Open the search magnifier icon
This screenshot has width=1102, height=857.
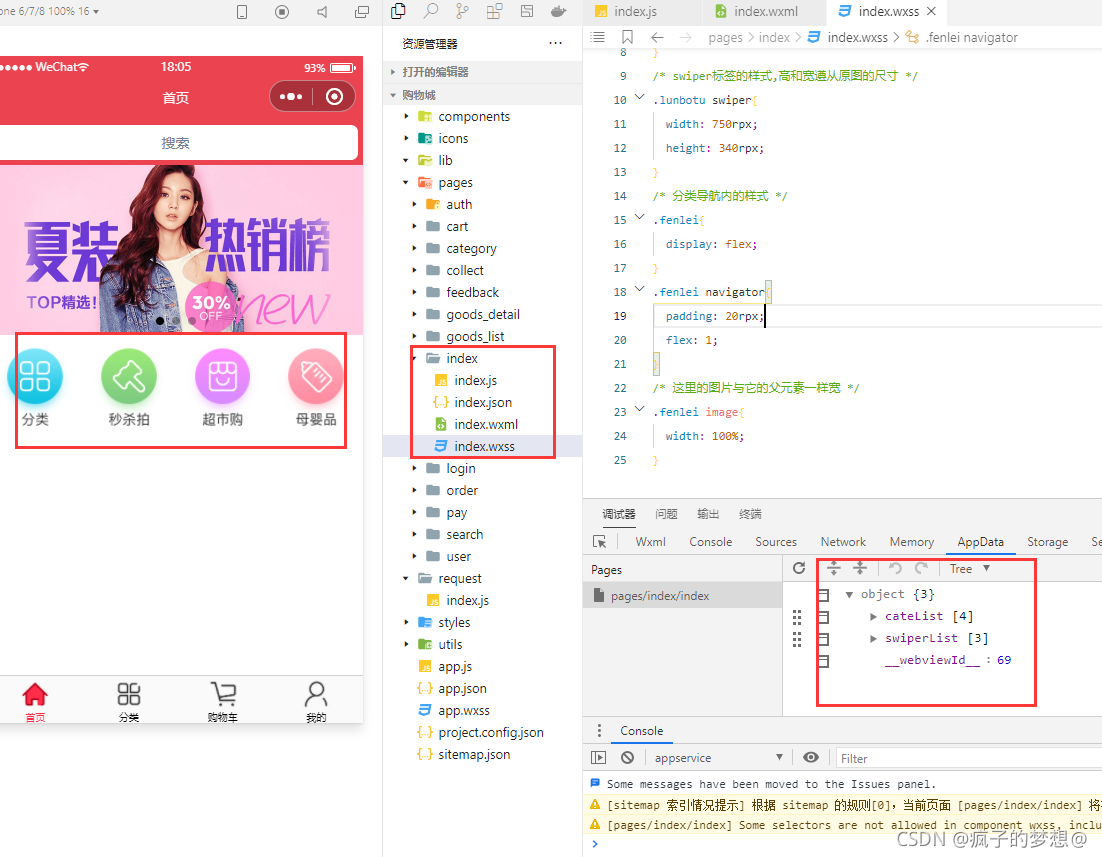tap(431, 11)
